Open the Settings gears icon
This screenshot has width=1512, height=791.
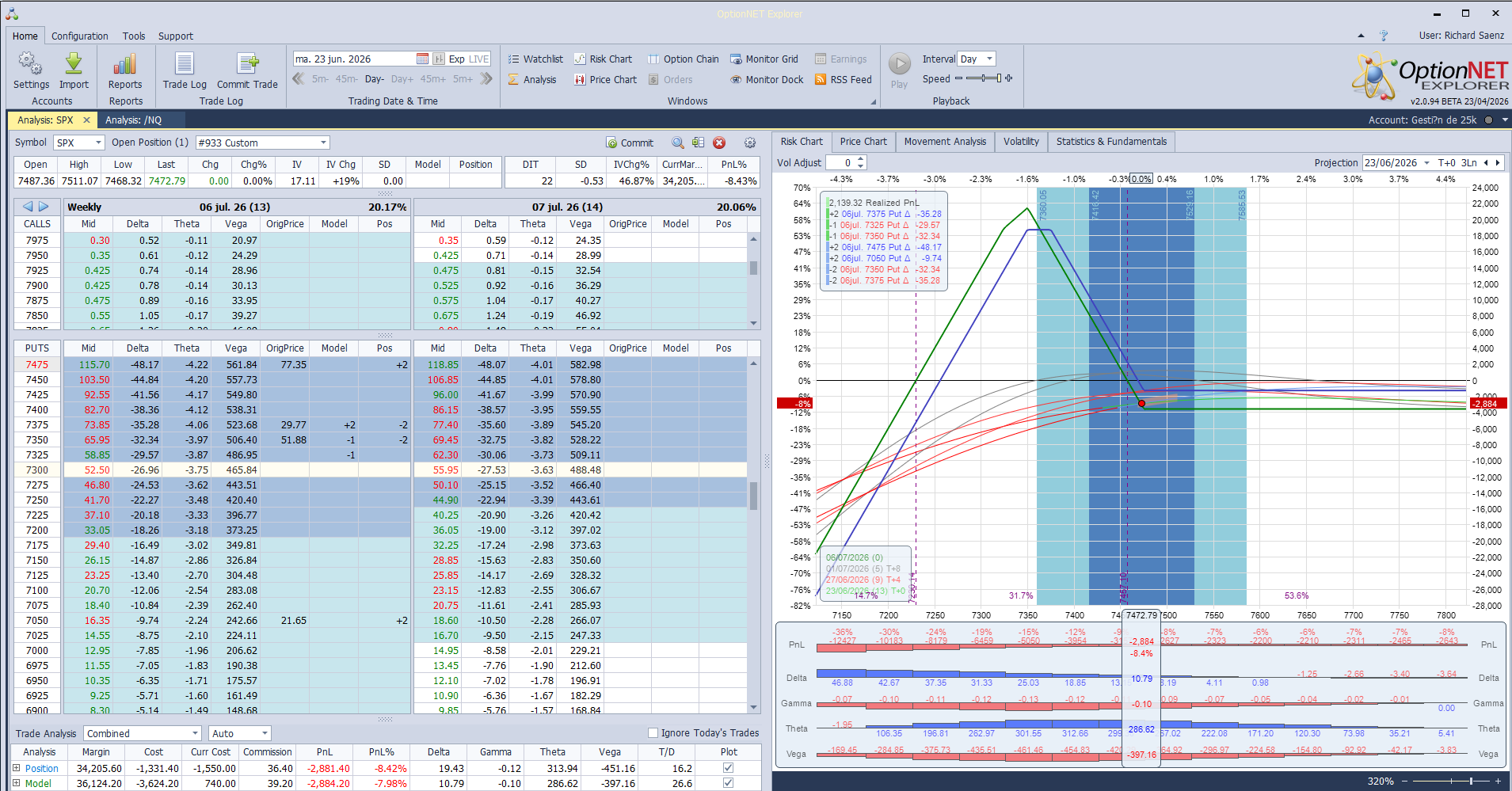[31, 64]
